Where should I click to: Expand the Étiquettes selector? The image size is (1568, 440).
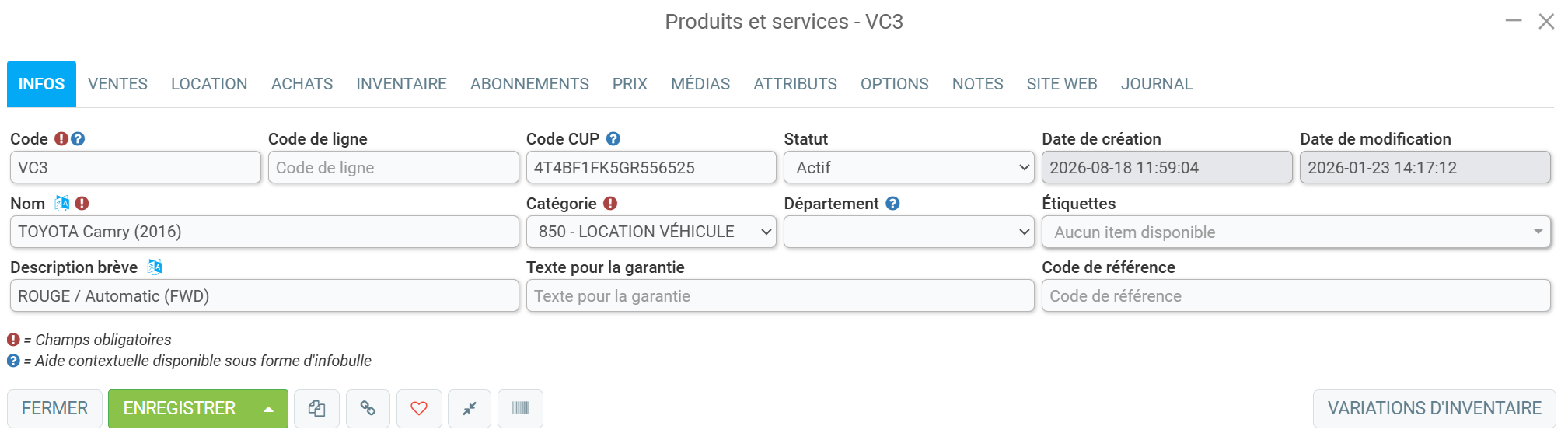click(1296, 232)
